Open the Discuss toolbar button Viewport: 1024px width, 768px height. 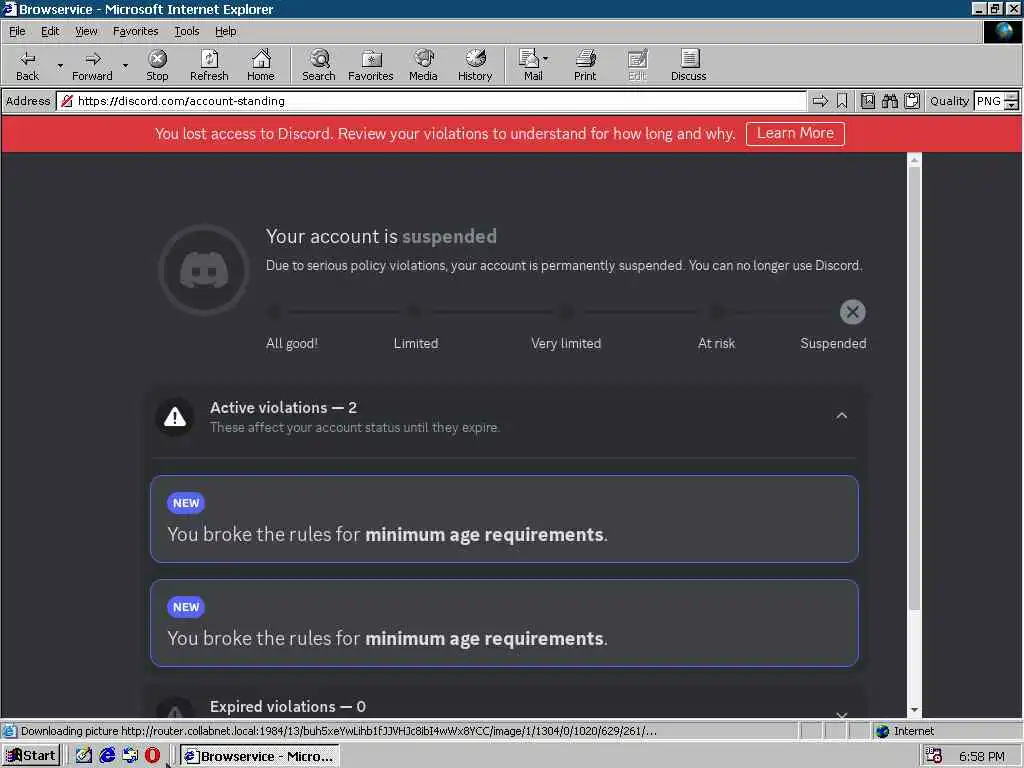click(688, 65)
